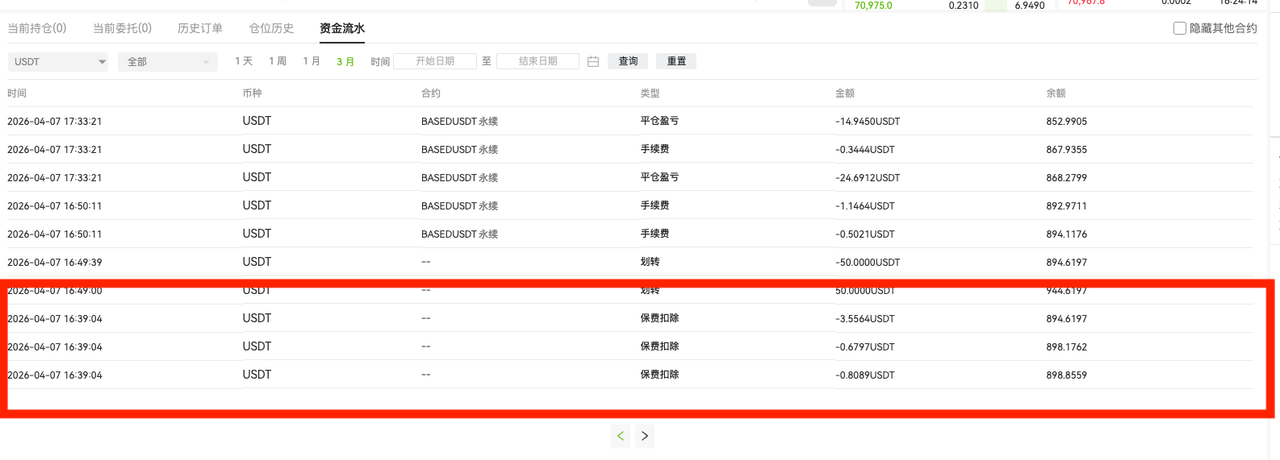Select the 资金流水 tab
Screen dimensions: 1280x460
coord(342,28)
